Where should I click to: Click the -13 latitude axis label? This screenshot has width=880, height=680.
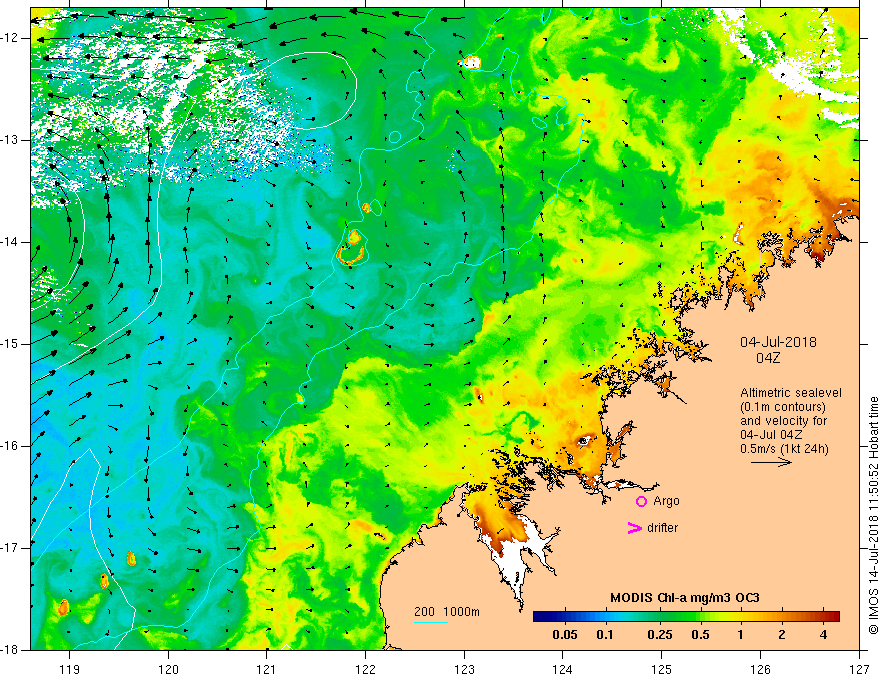pyautogui.click(x=12, y=140)
